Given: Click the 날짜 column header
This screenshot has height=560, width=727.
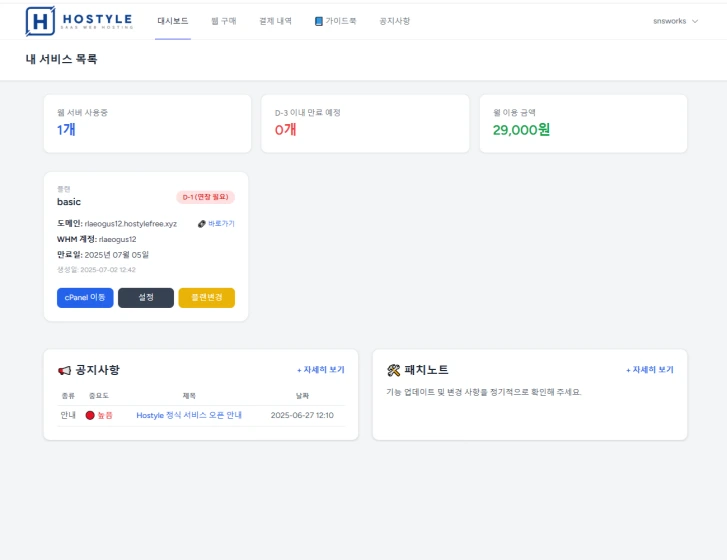Looking at the screenshot, I should [302, 396].
